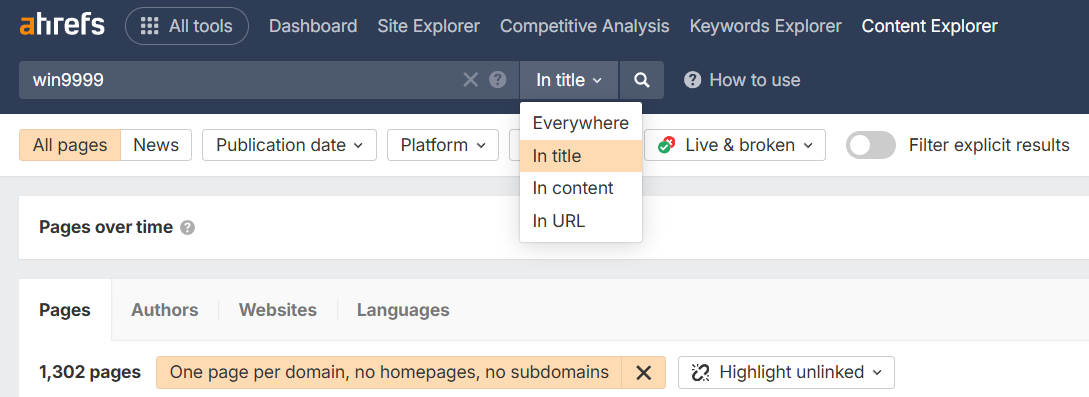Click the search field help question icon
Image resolution: width=1089 pixels, height=397 pixels.
(x=498, y=80)
